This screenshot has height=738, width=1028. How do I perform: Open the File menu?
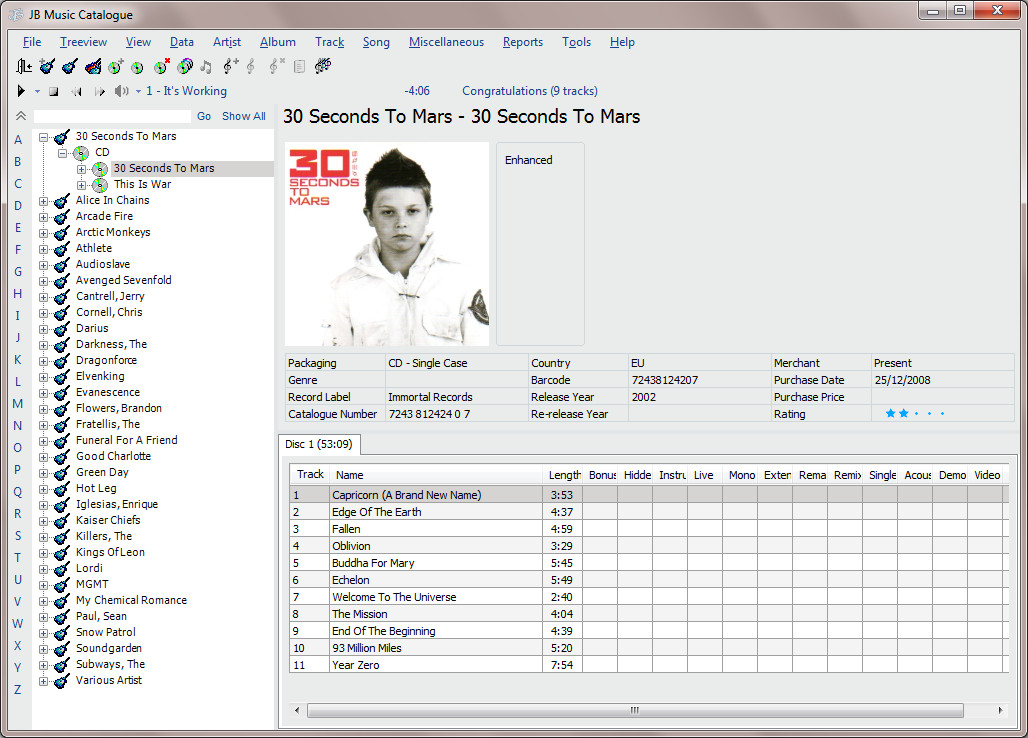tap(32, 42)
